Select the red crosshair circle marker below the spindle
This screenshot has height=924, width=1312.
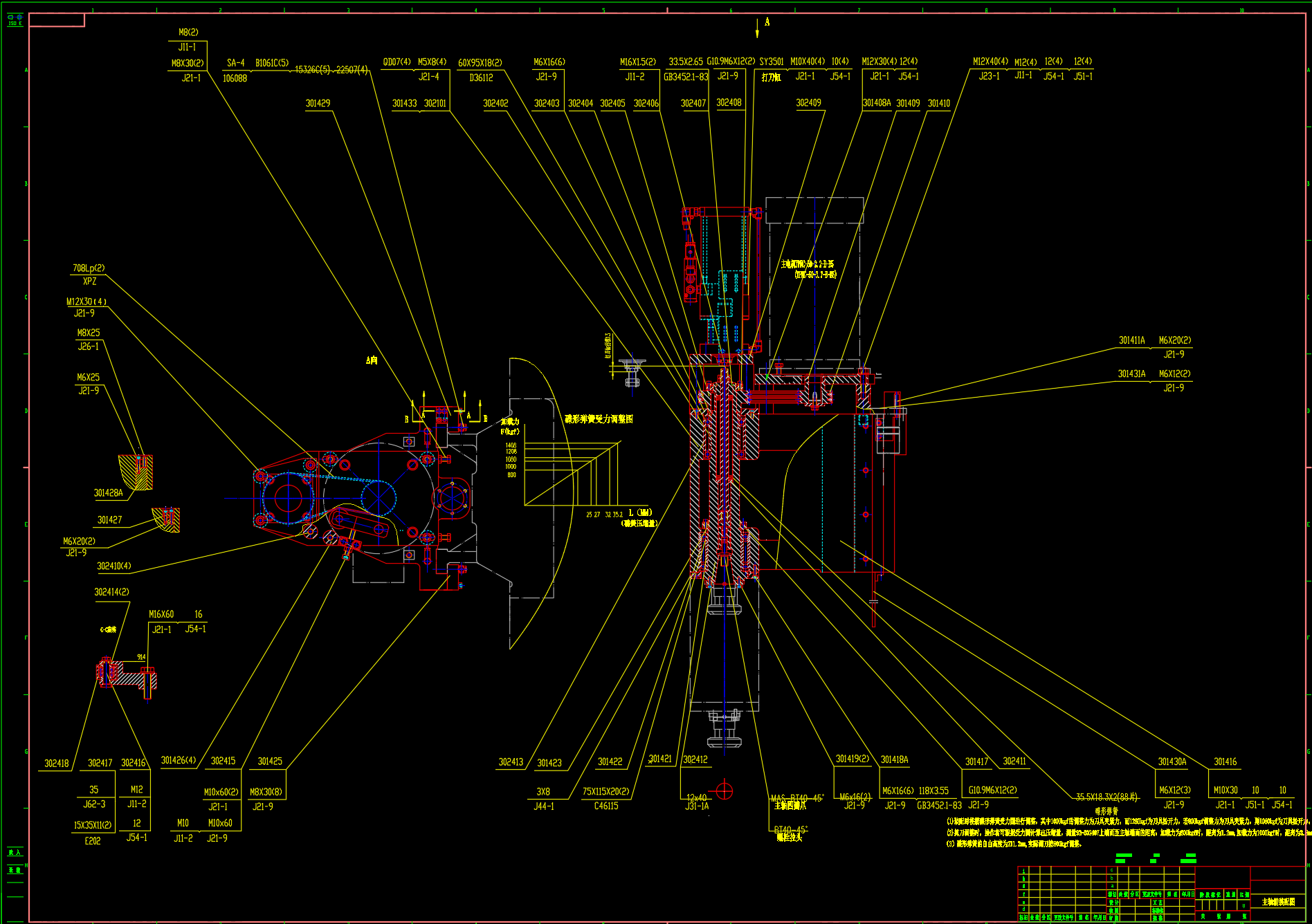point(724,790)
